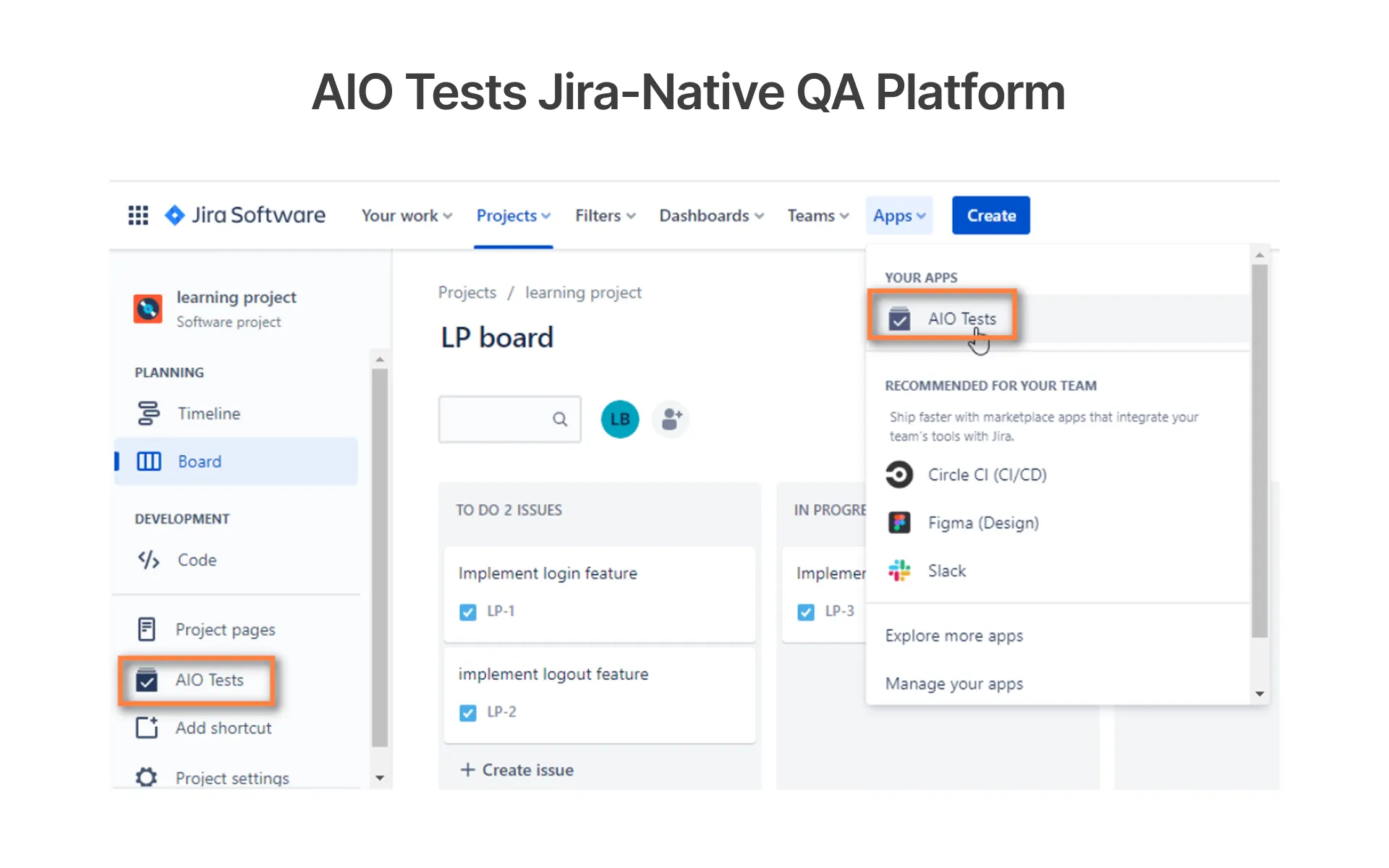Open Manage your apps
The image size is (1389, 868).
point(954,684)
